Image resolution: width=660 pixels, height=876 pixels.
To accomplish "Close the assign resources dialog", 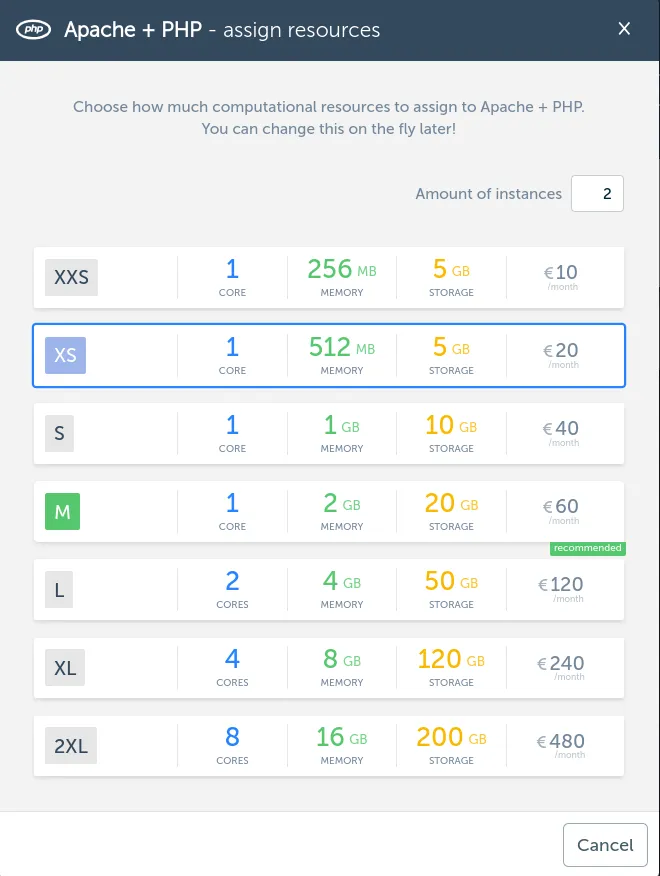I will (624, 29).
